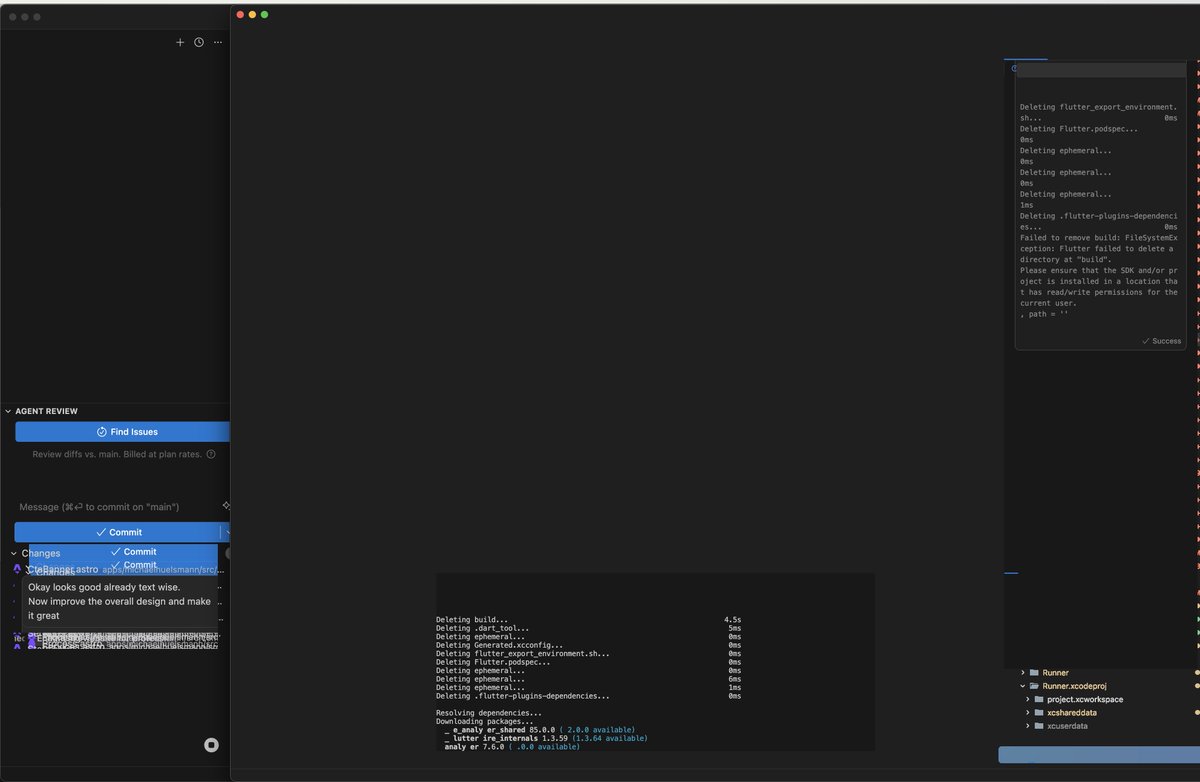This screenshot has height=782, width=1200.
Task: Open the ellipsis options menu in the sidebar
Action: [217, 42]
